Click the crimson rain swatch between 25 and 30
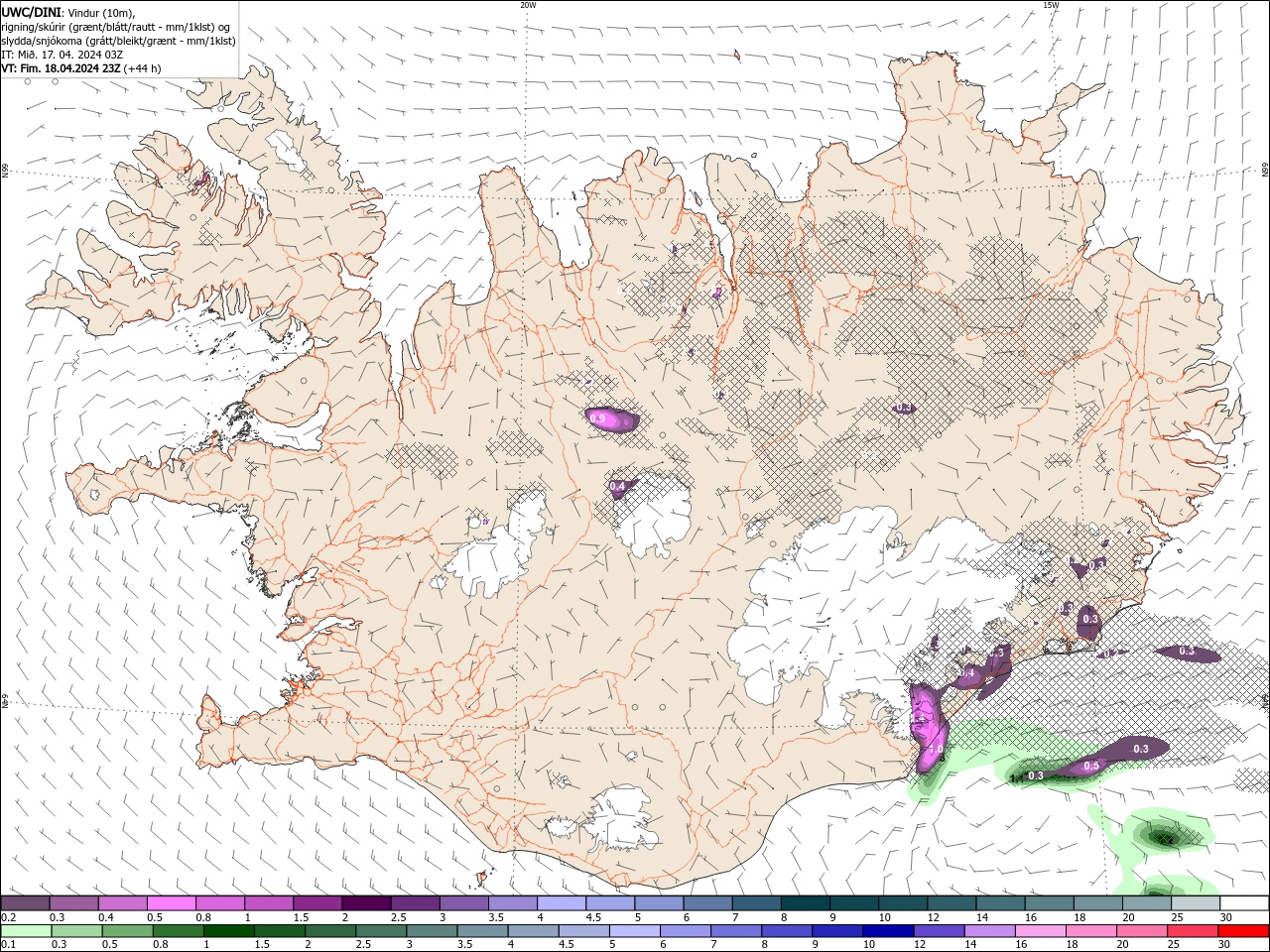Screen dimensions: 1270x952 (1192, 931)
